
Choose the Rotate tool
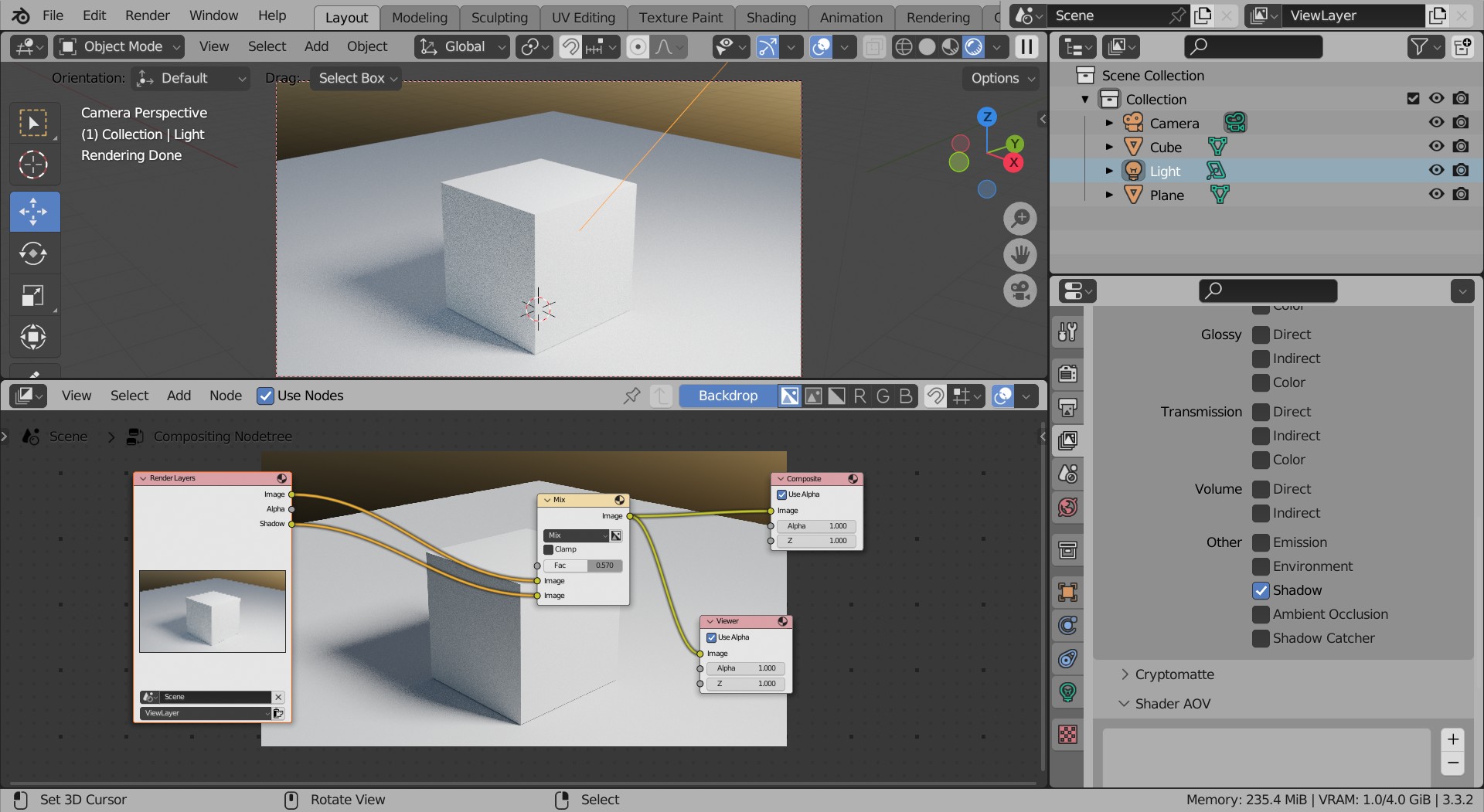tap(33, 253)
